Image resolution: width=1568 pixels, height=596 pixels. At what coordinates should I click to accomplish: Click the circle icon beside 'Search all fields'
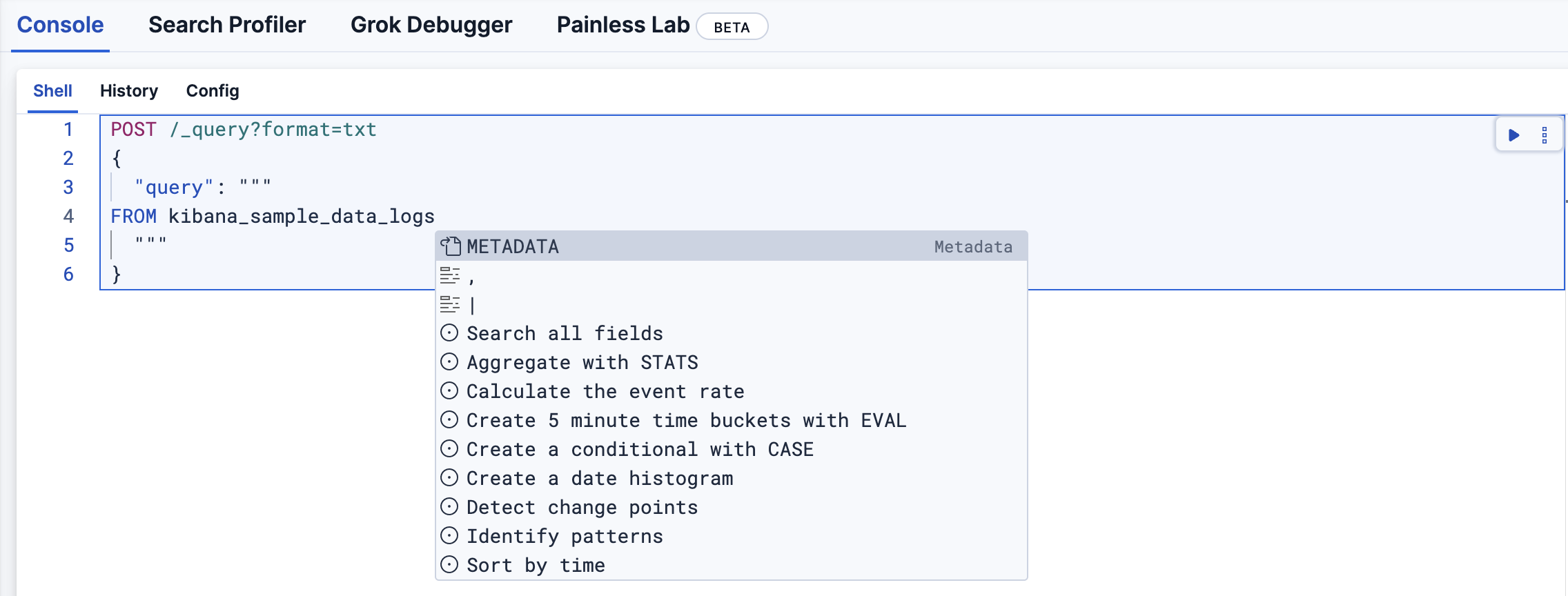(x=450, y=332)
